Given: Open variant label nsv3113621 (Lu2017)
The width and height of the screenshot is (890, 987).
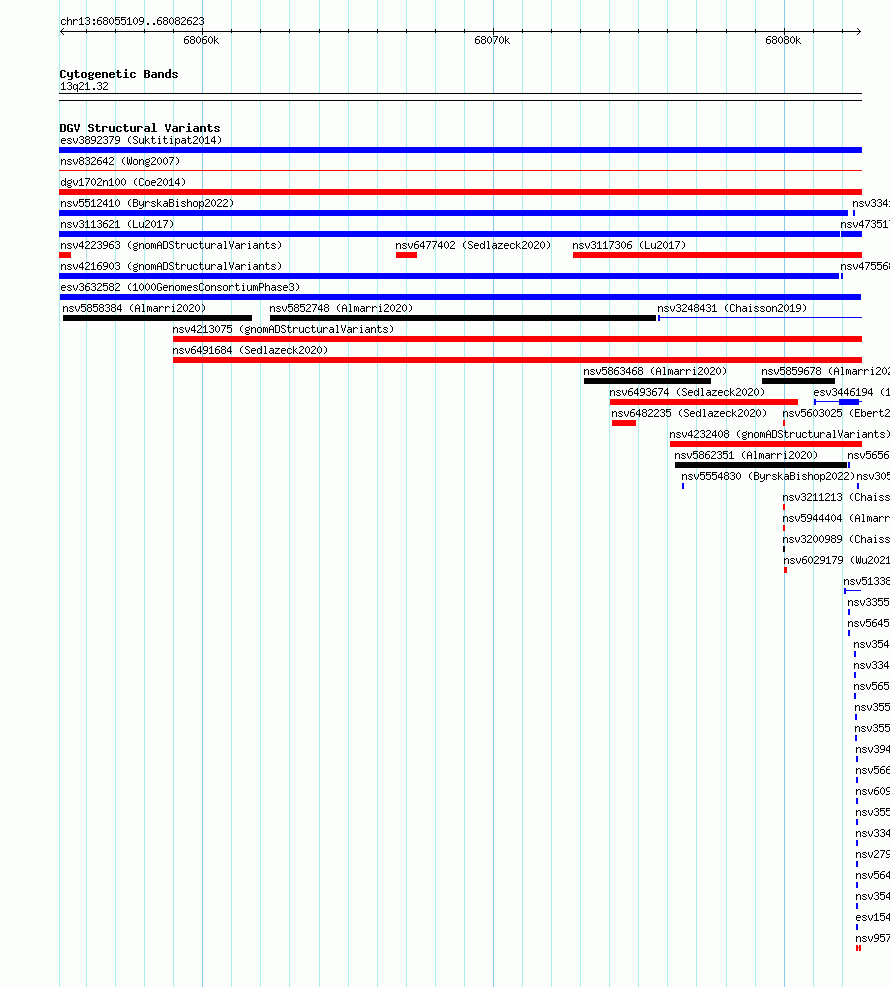Looking at the screenshot, I should 117,224.
